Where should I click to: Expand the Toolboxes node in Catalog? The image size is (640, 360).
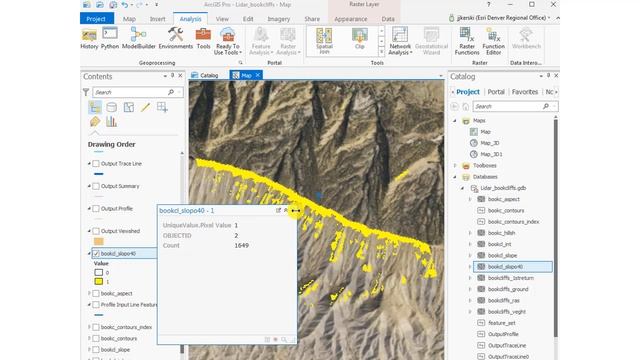point(455,166)
